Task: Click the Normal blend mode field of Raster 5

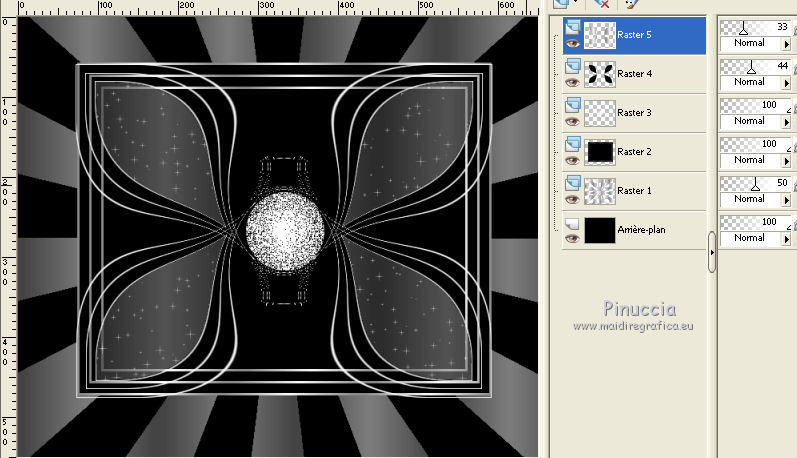Action: (751, 43)
